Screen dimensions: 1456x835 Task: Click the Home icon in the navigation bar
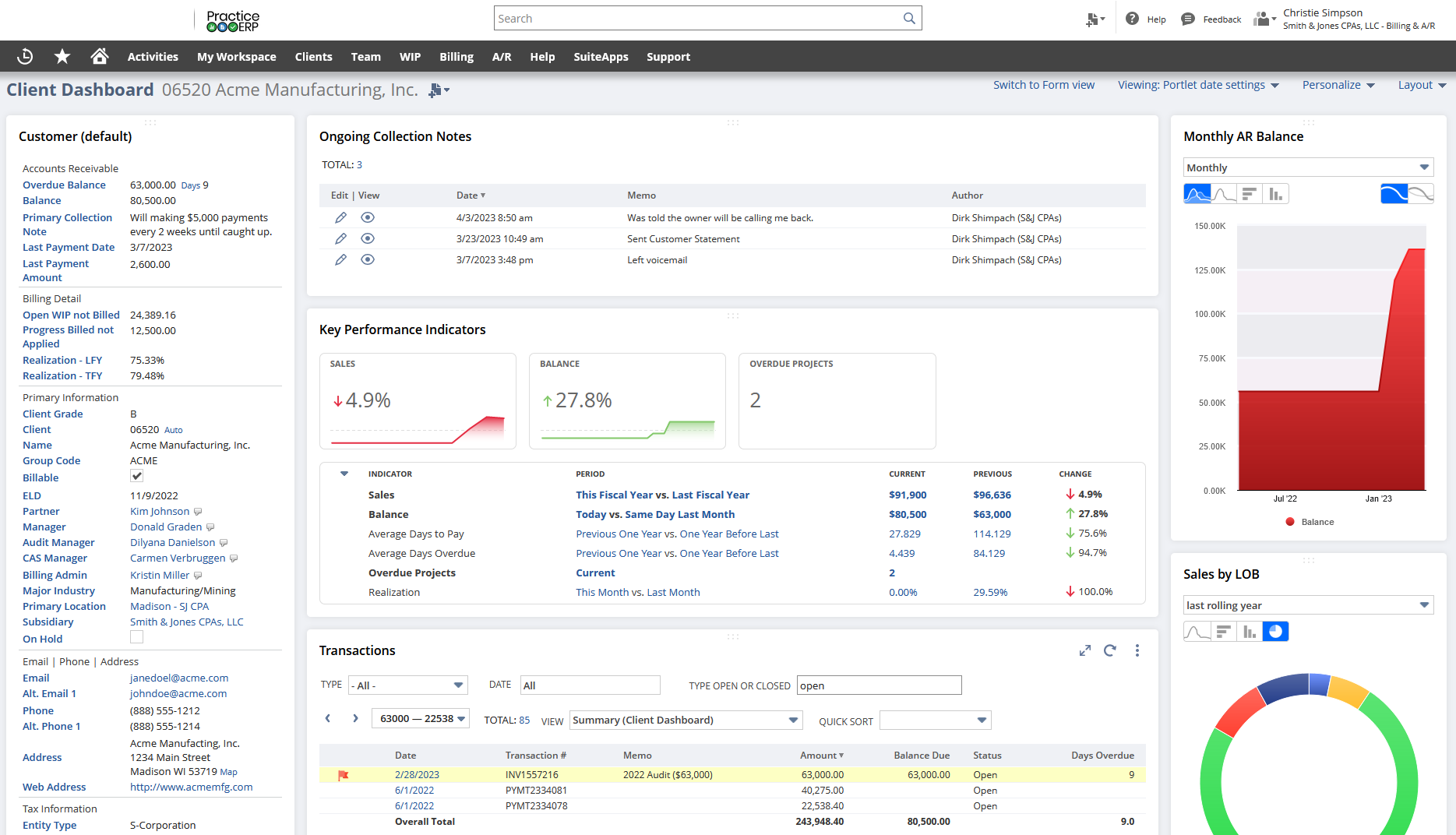tap(99, 56)
